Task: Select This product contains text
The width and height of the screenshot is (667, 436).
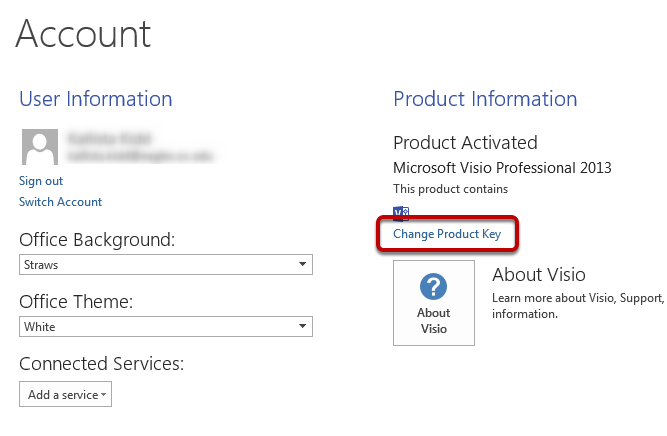Action: tap(450, 189)
